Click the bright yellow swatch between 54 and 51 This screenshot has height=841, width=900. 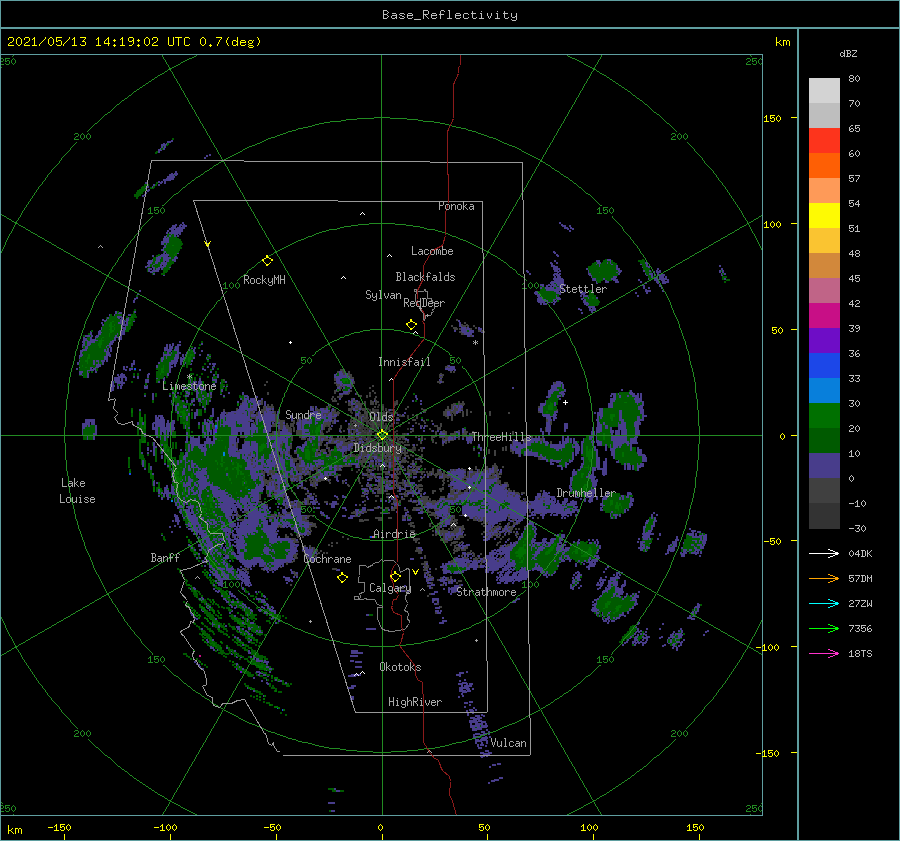824,216
